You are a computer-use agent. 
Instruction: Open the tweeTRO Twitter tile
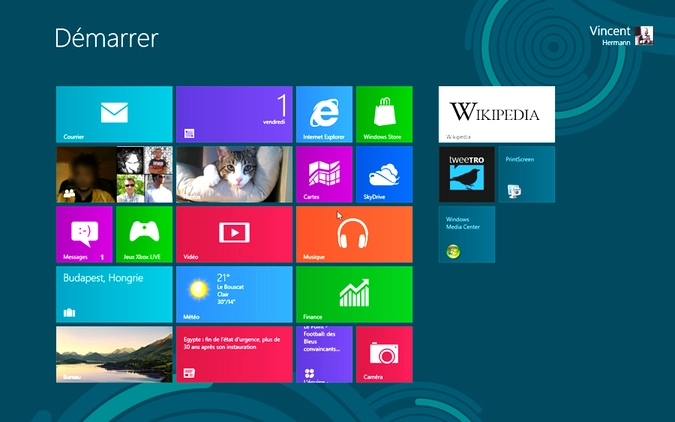[x=467, y=174]
